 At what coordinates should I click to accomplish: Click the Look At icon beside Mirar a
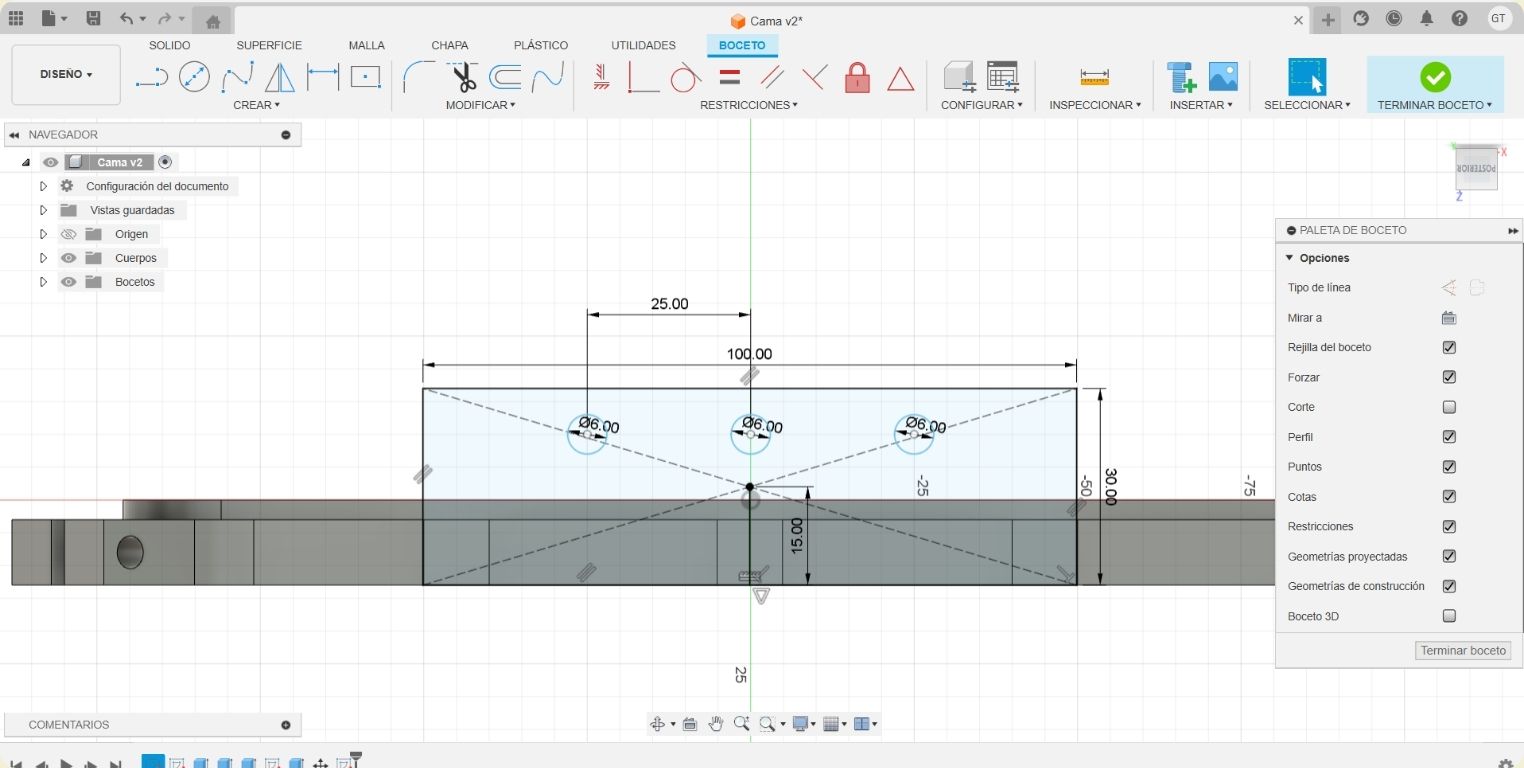click(1449, 318)
